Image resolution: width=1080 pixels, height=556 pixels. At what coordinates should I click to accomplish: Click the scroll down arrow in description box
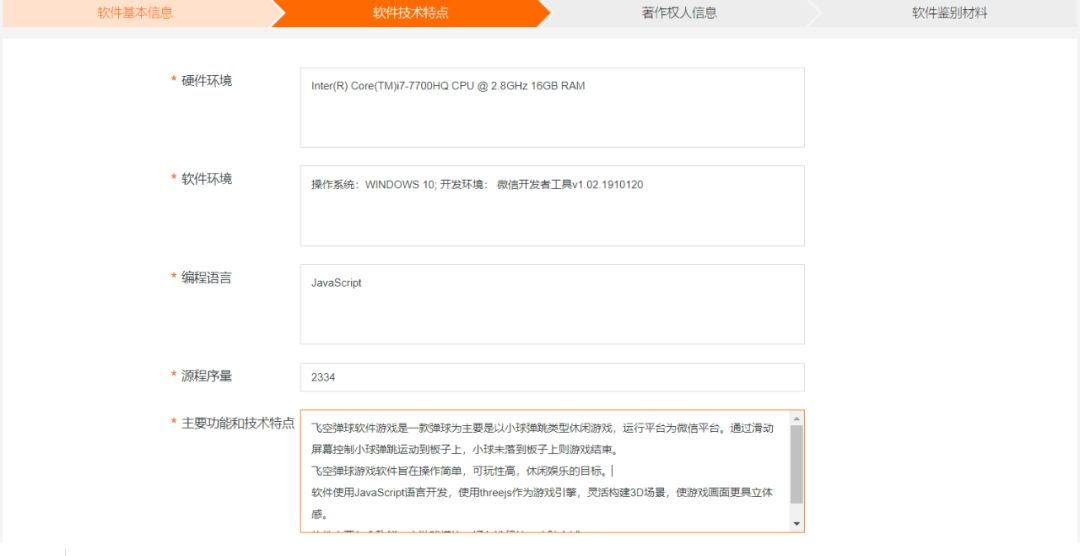797,524
